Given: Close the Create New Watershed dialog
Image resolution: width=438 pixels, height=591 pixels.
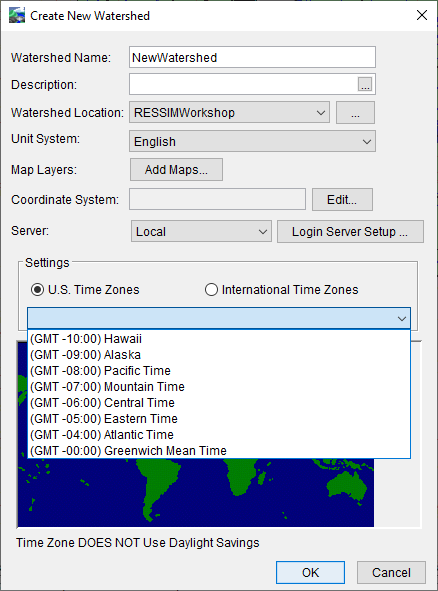Looking at the screenshot, I should (x=422, y=15).
